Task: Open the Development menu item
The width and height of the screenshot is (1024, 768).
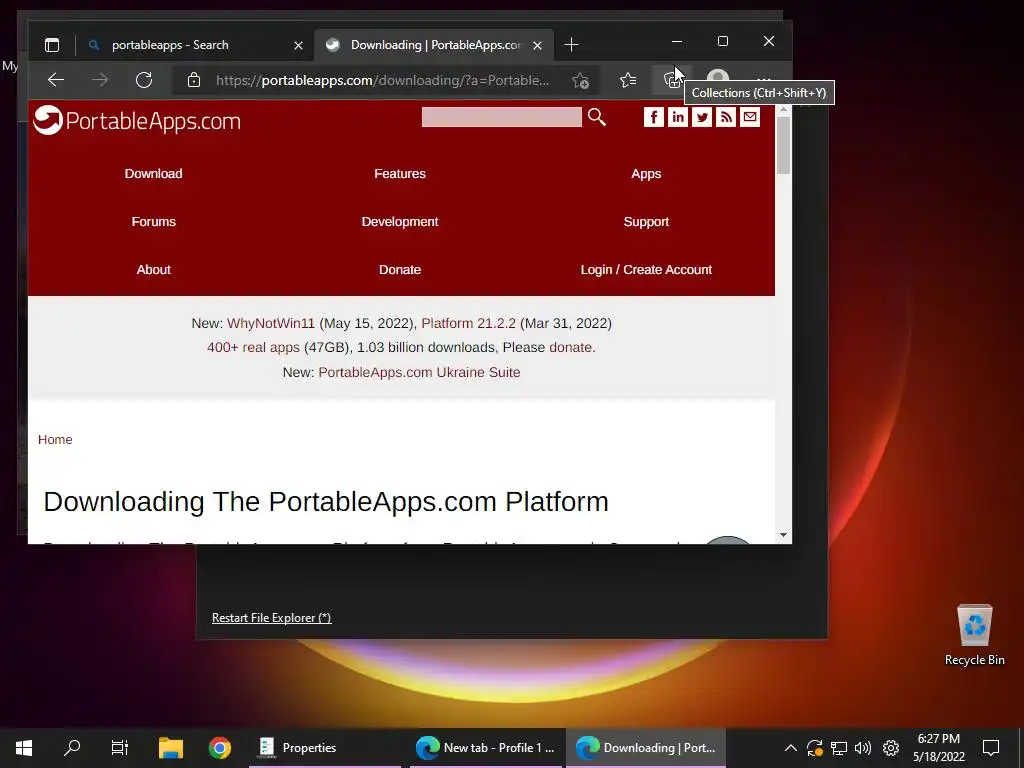Action: [x=400, y=221]
